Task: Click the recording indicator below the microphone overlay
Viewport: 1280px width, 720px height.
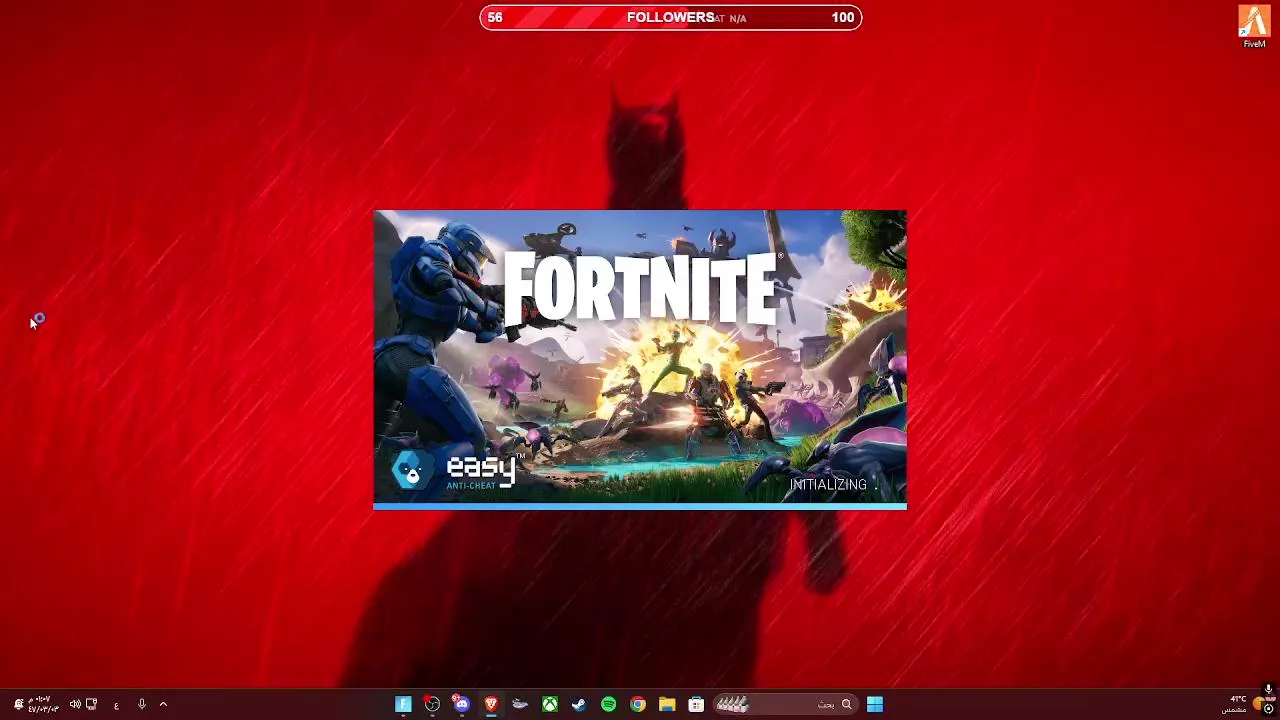Action: (x=1268, y=709)
